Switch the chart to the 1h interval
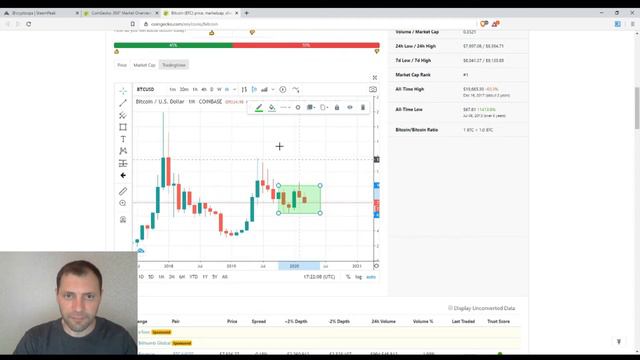The height and width of the screenshot is (360, 640). pos(195,89)
